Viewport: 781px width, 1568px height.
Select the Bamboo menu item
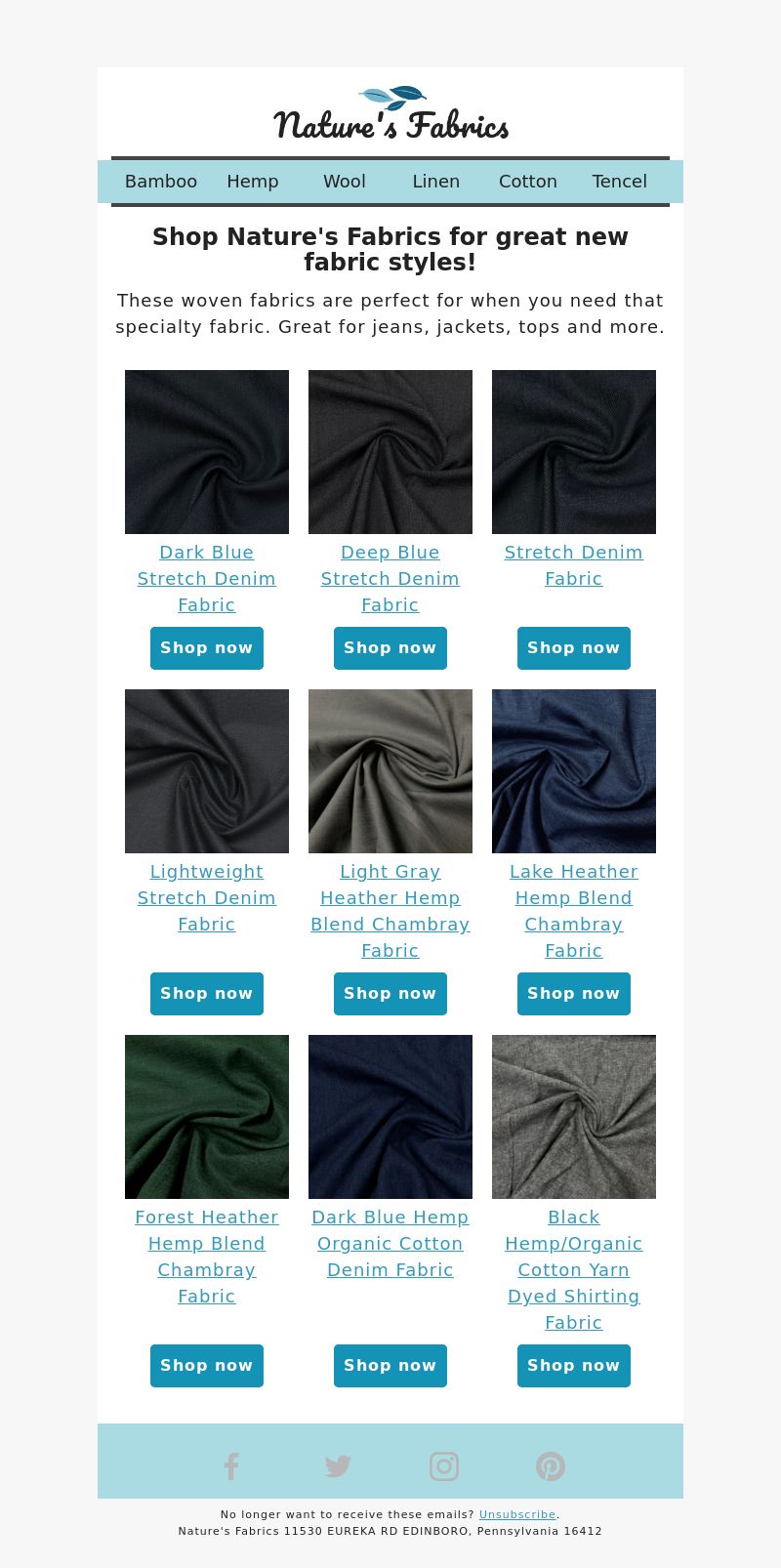tap(161, 182)
